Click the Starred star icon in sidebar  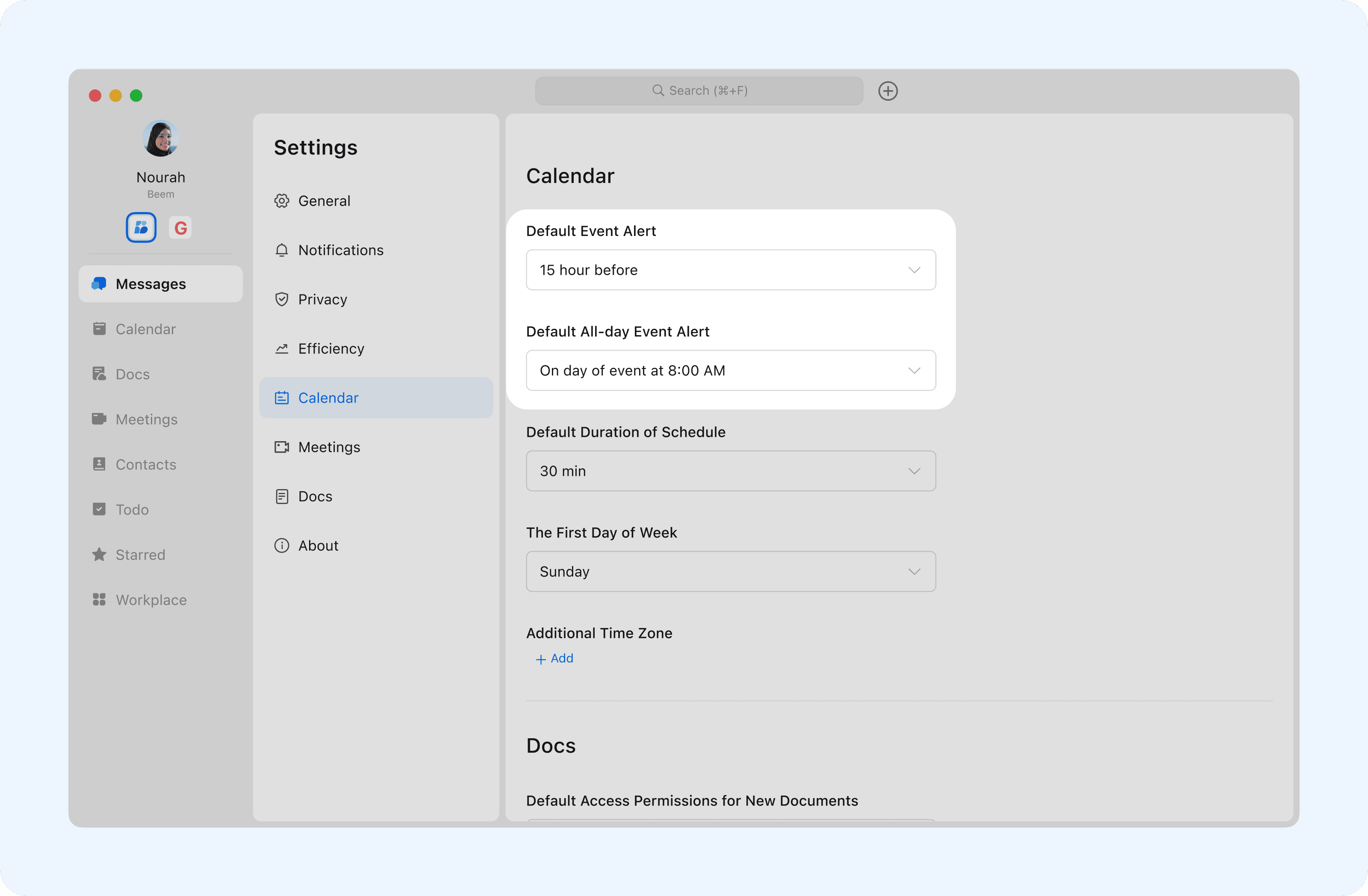(99, 554)
